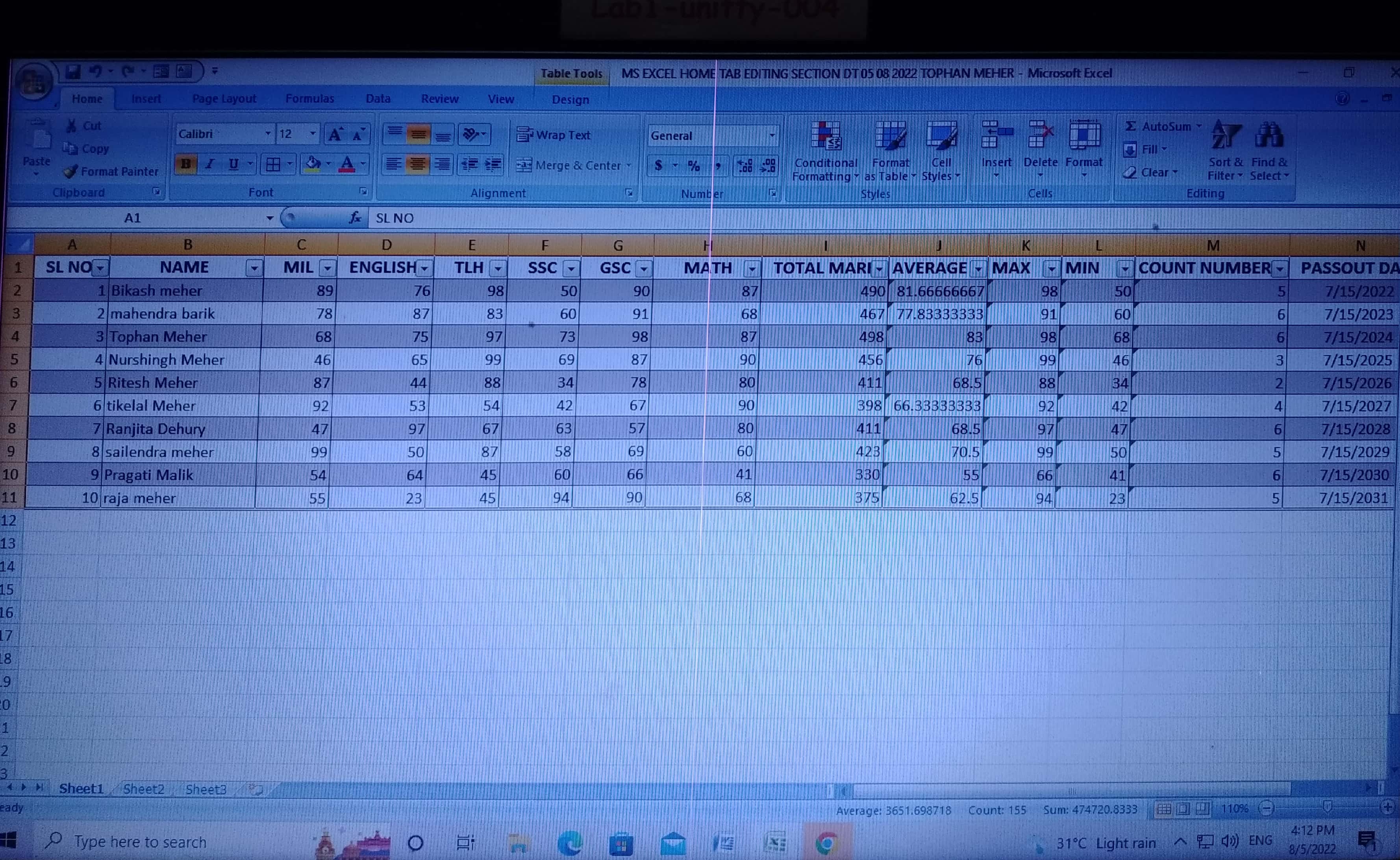Image resolution: width=1400 pixels, height=860 pixels.
Task: Switch to the Formulas ribbon tab
Action: (309, 99)
